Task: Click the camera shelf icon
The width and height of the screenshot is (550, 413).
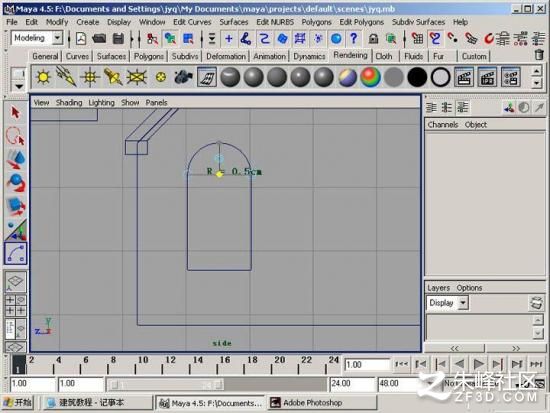Action: pos(183,77)
